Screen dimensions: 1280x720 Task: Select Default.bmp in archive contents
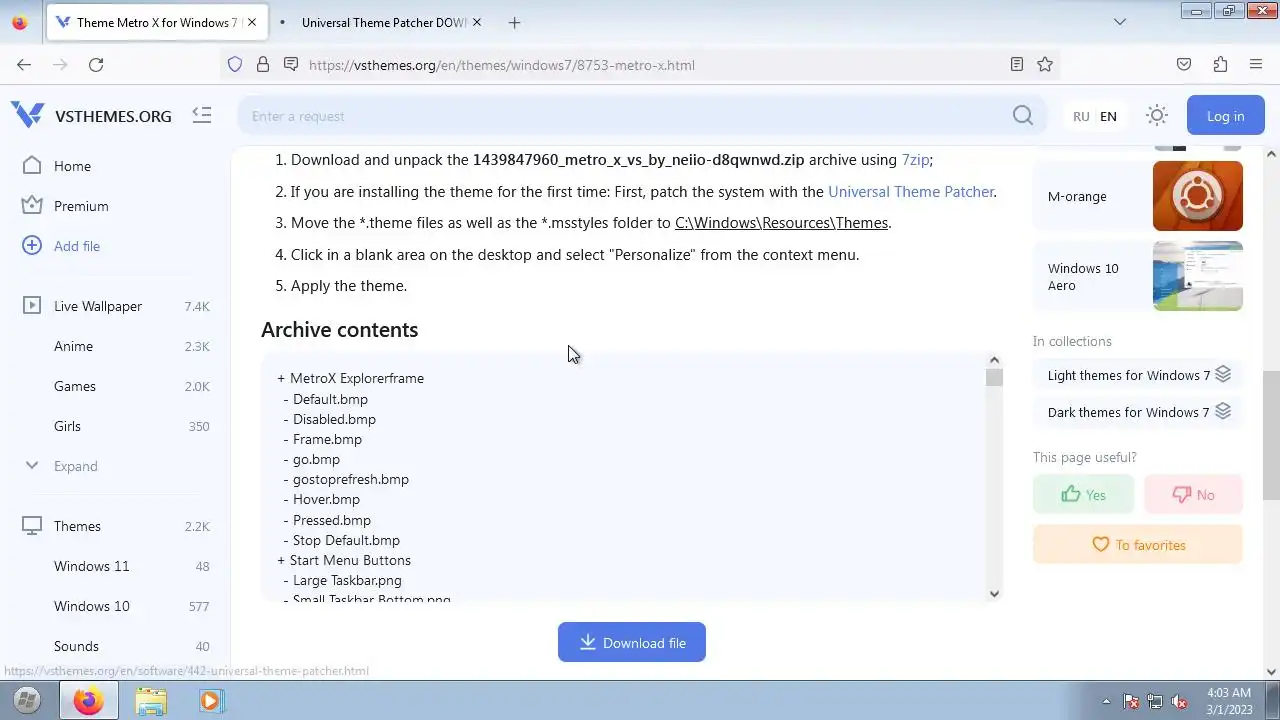tap(330, 399)
